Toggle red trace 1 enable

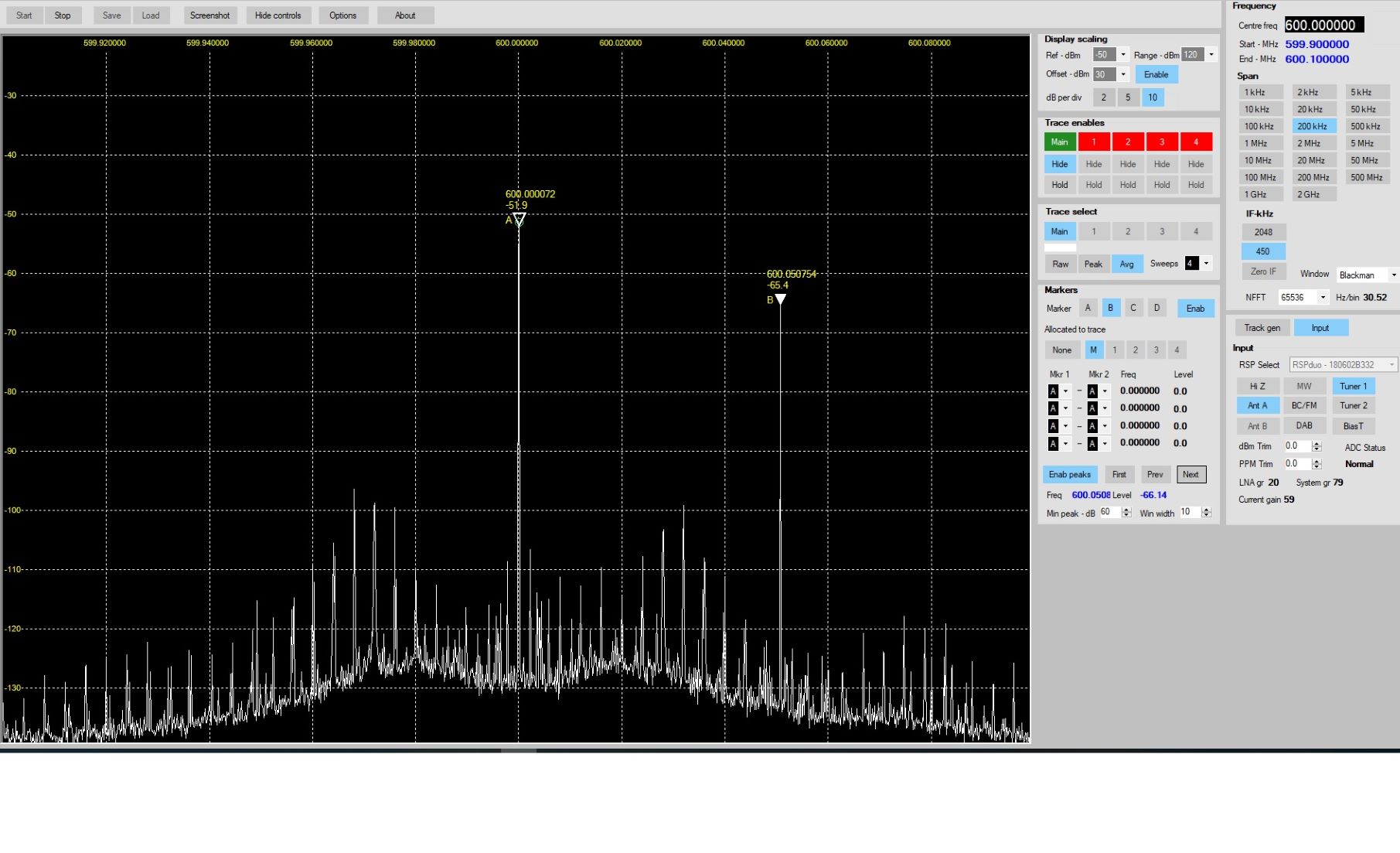[1094, 142]
